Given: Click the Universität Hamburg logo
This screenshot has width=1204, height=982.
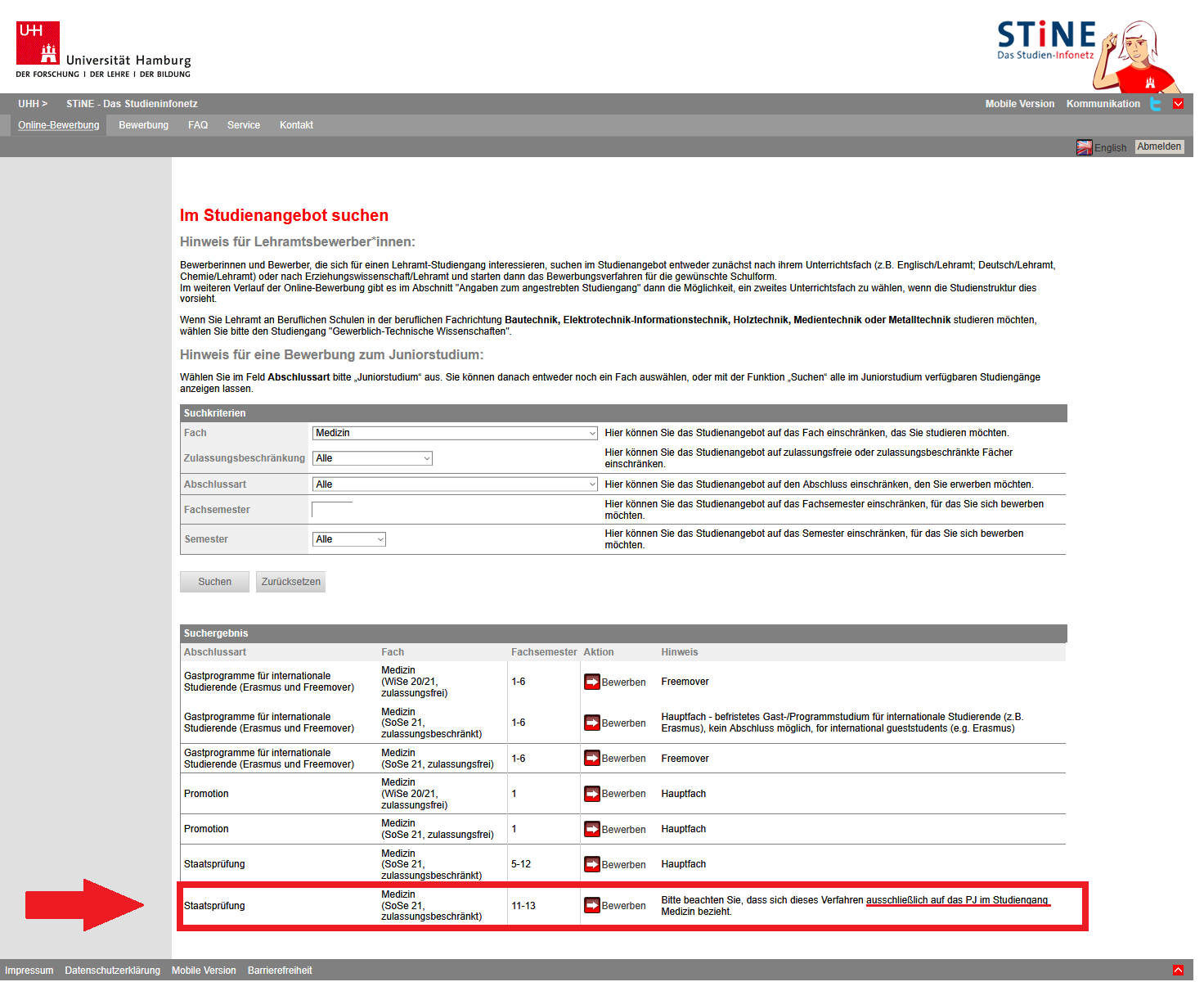Looking at the screenshot, I should 103,50.
